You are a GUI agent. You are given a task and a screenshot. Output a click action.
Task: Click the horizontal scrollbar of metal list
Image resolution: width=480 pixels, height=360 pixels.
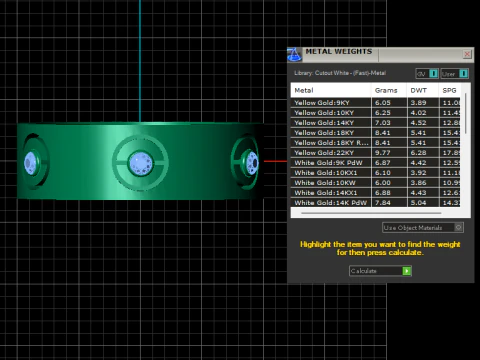[371, 213]
